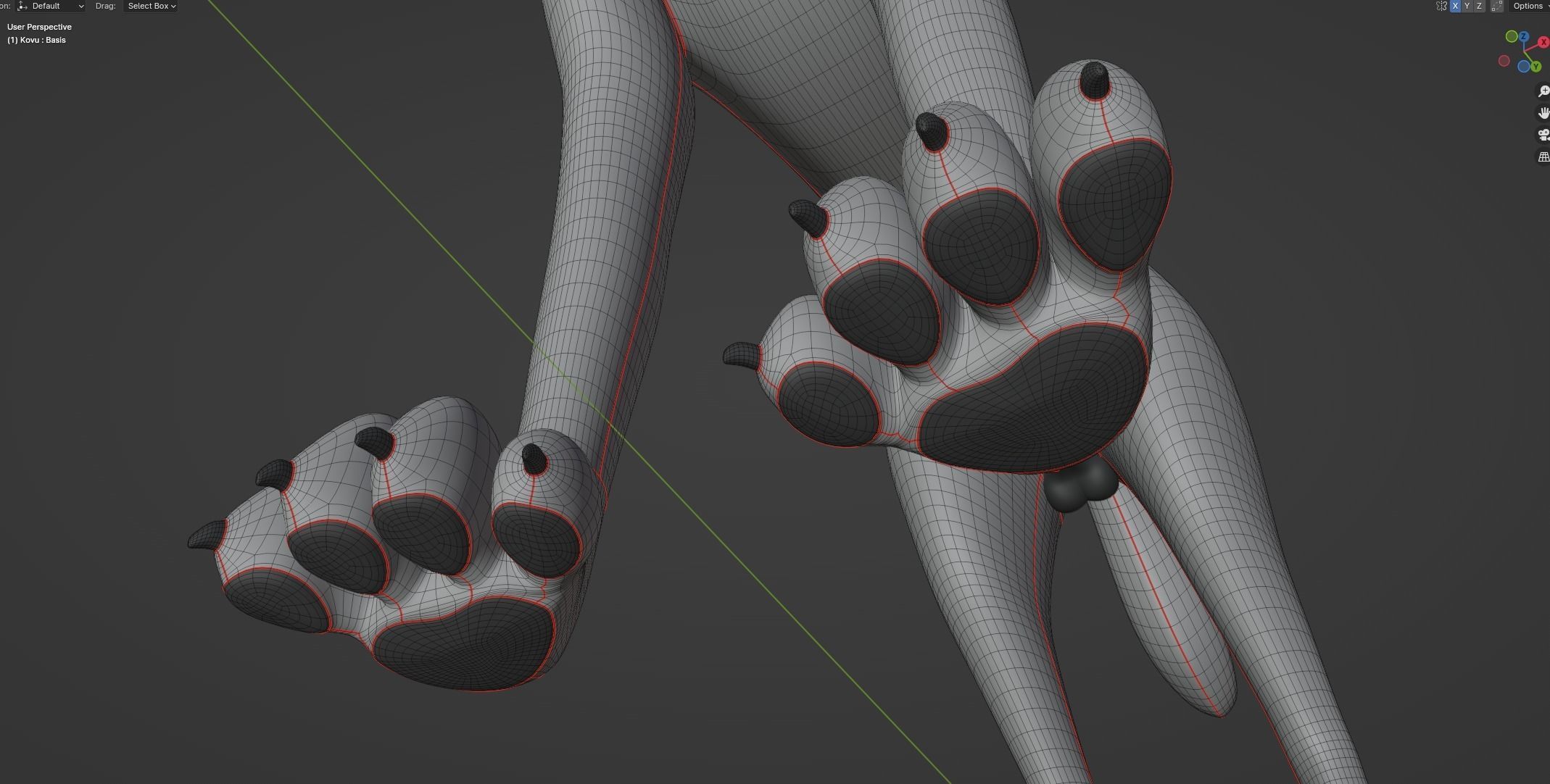Screen dimensions: 1550x784
Task: Toggle the camera view button
Action: 1543,135
